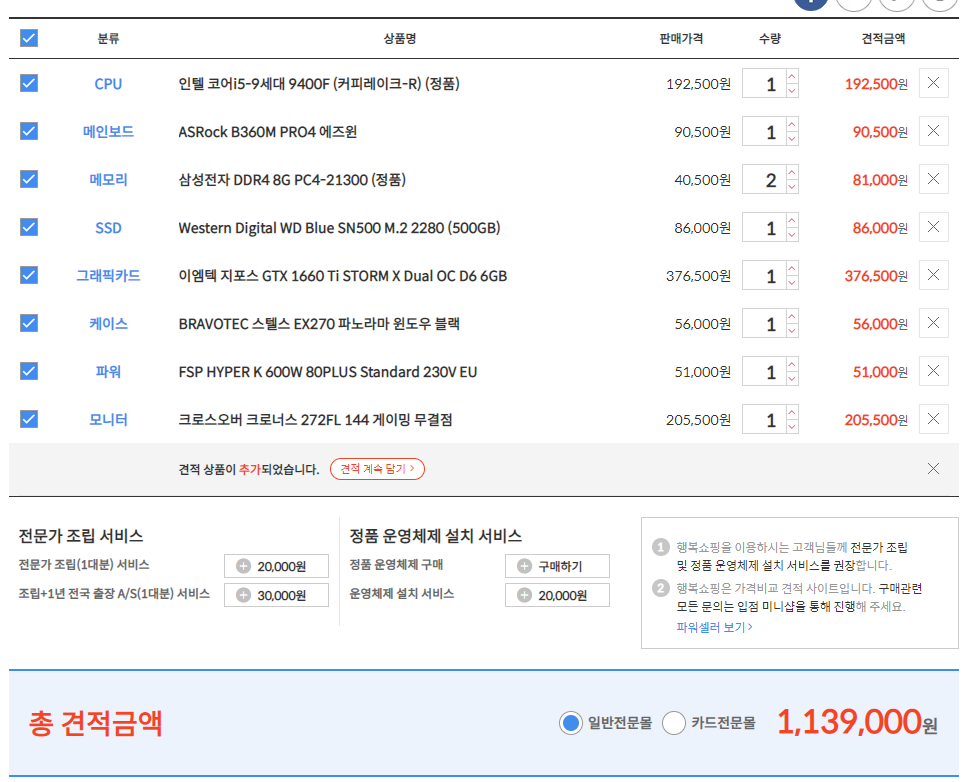Remove the 모니터 row via X icon

[x=933, y=419]
